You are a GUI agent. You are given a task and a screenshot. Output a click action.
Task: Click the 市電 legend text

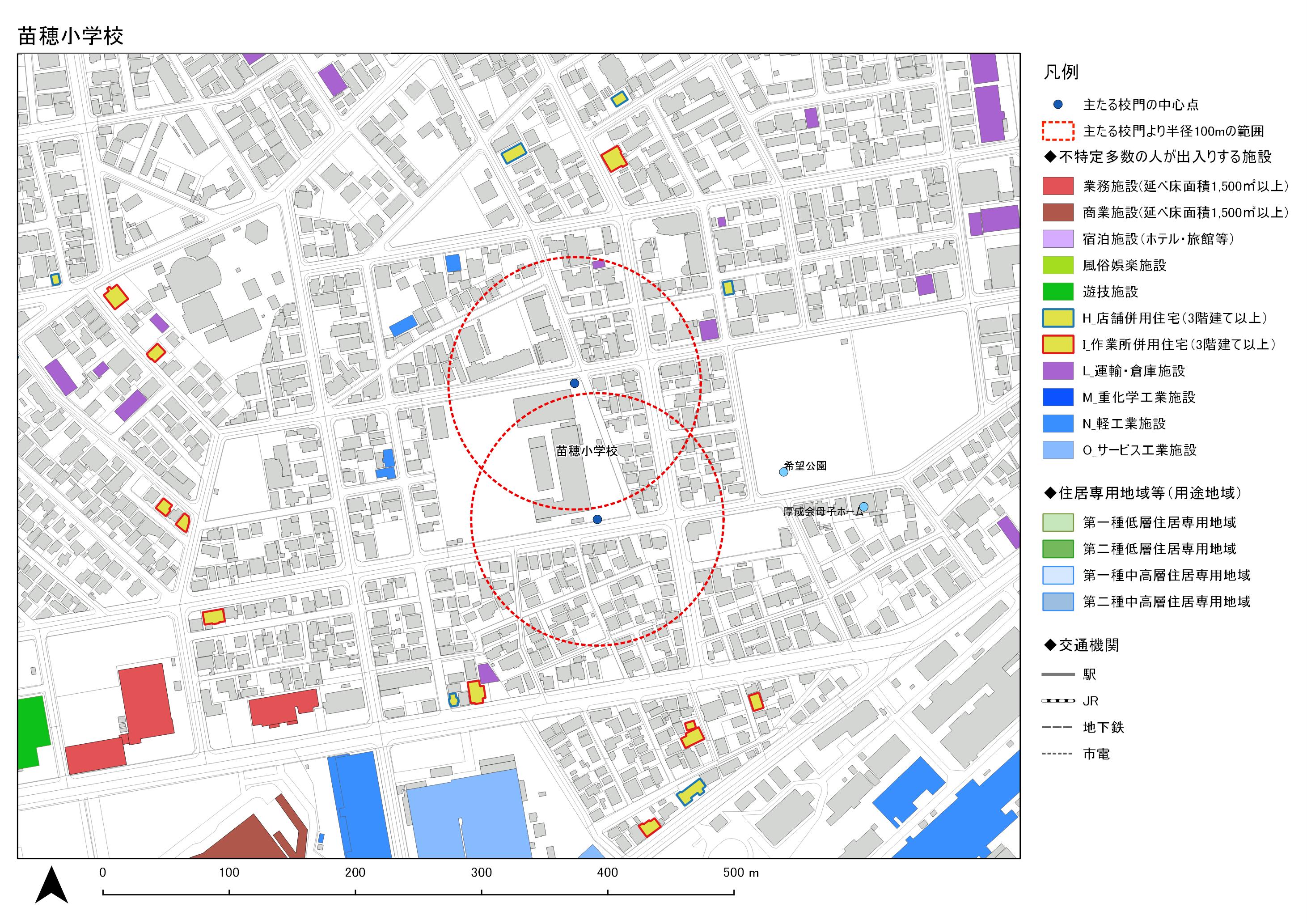tap(1096, 754)
